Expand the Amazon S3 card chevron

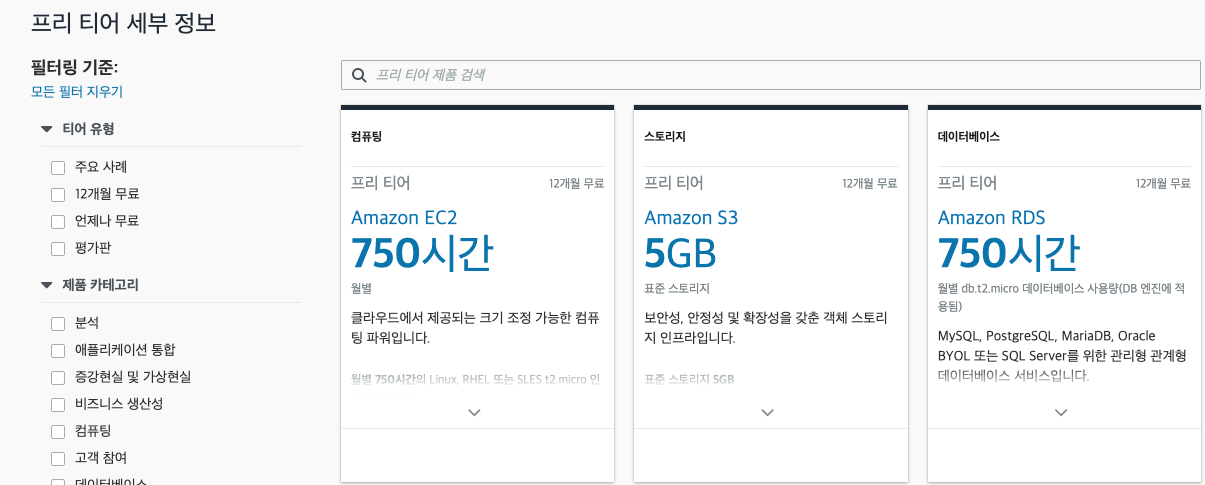[767, 412]
